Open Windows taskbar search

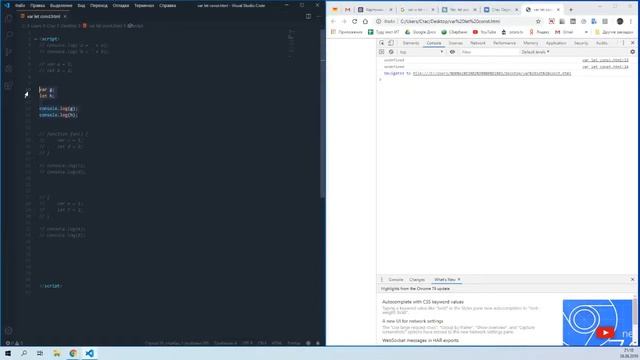[x=24, y=353]
